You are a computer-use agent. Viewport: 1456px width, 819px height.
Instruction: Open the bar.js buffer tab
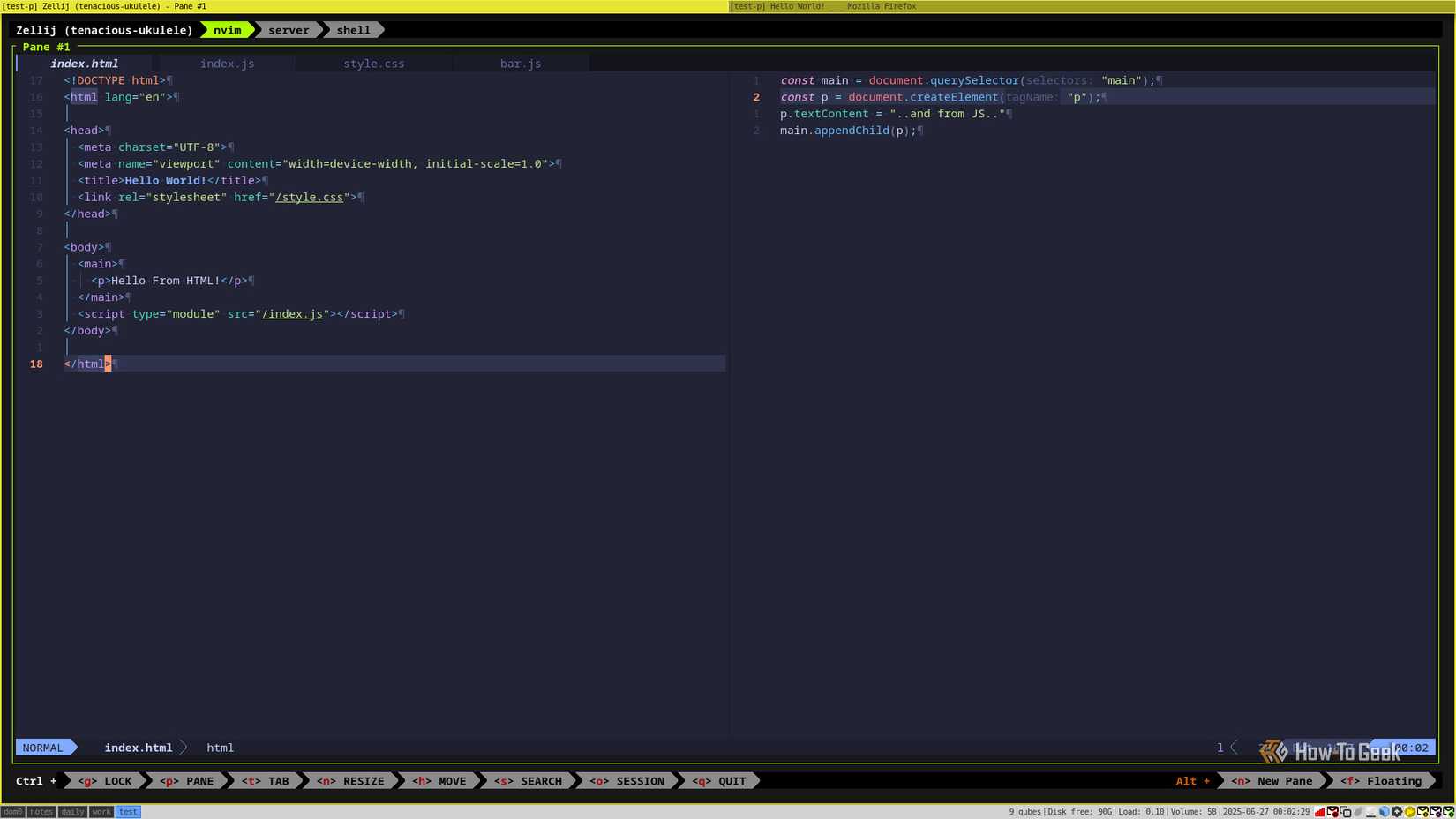pyautogui.click(x=521, y=64)
